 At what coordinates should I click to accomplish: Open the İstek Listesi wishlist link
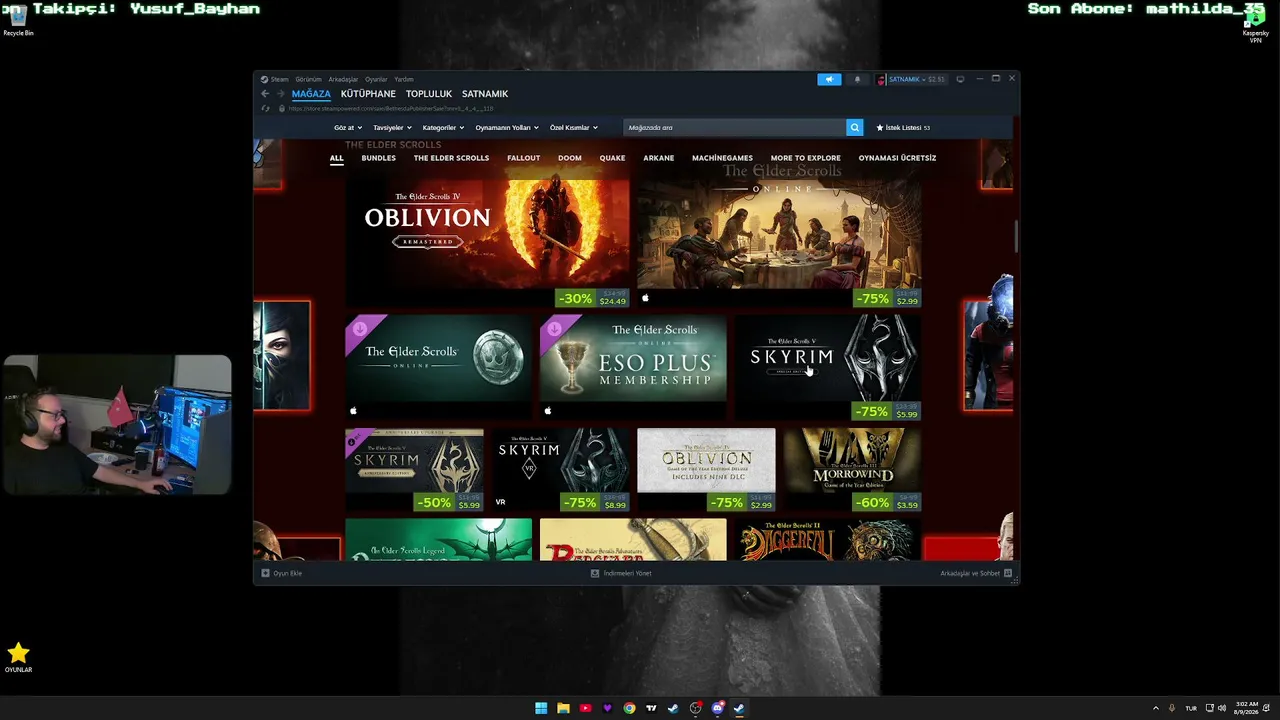[x=903, y=128]
